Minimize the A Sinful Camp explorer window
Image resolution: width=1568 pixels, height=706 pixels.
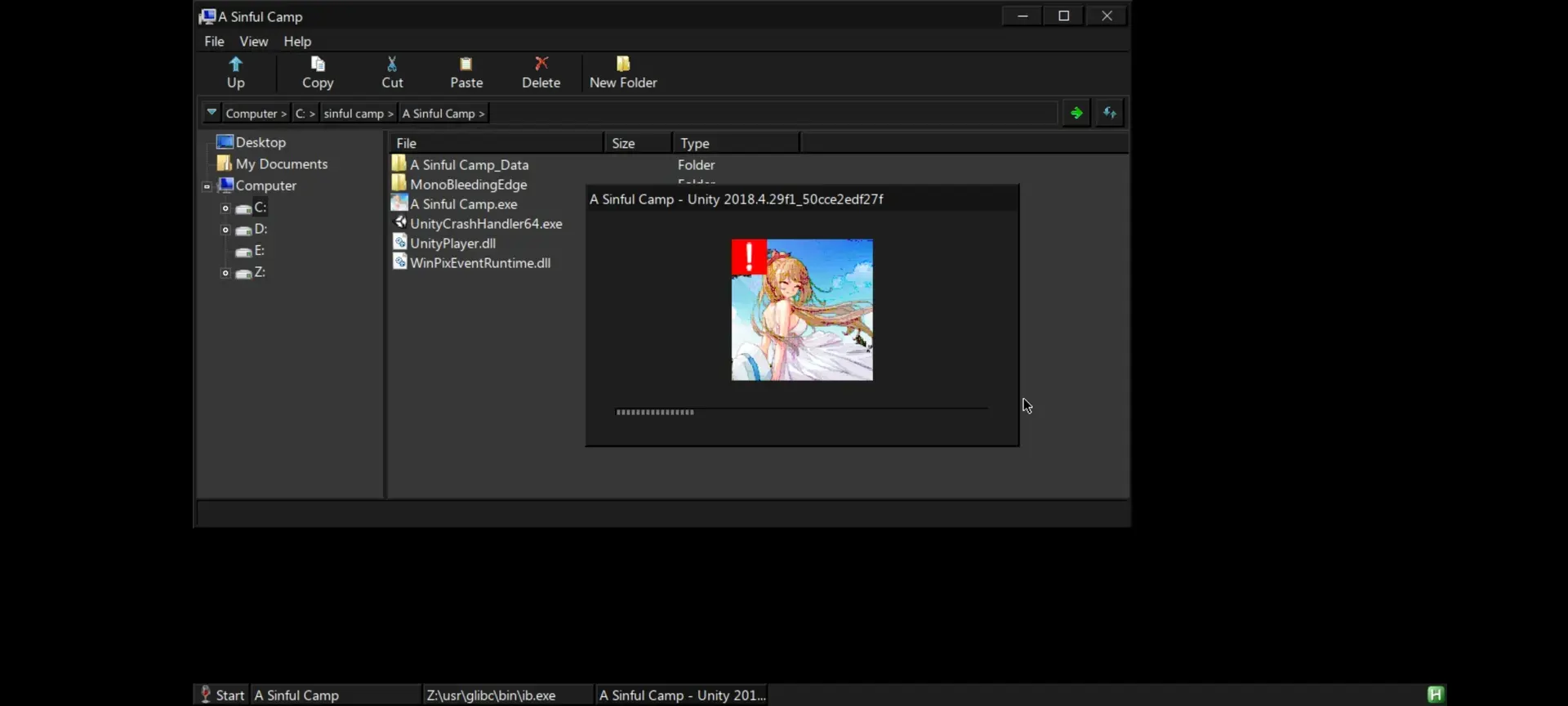[1022, 16]
